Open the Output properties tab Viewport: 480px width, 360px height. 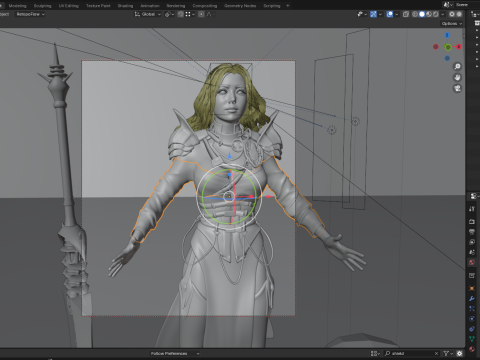[x=472, y=232]
